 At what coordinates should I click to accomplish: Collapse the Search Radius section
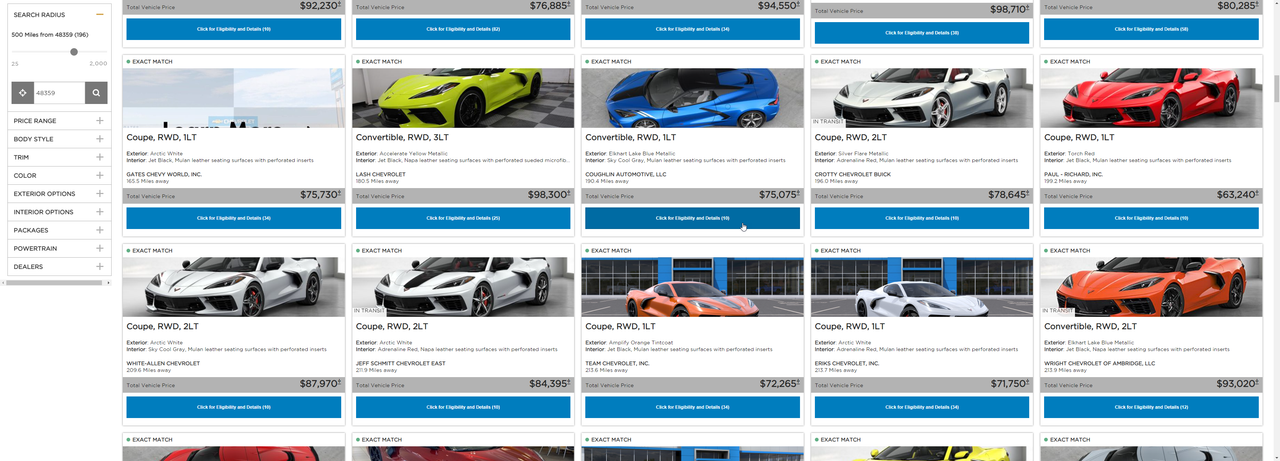[x=100, y=15]
